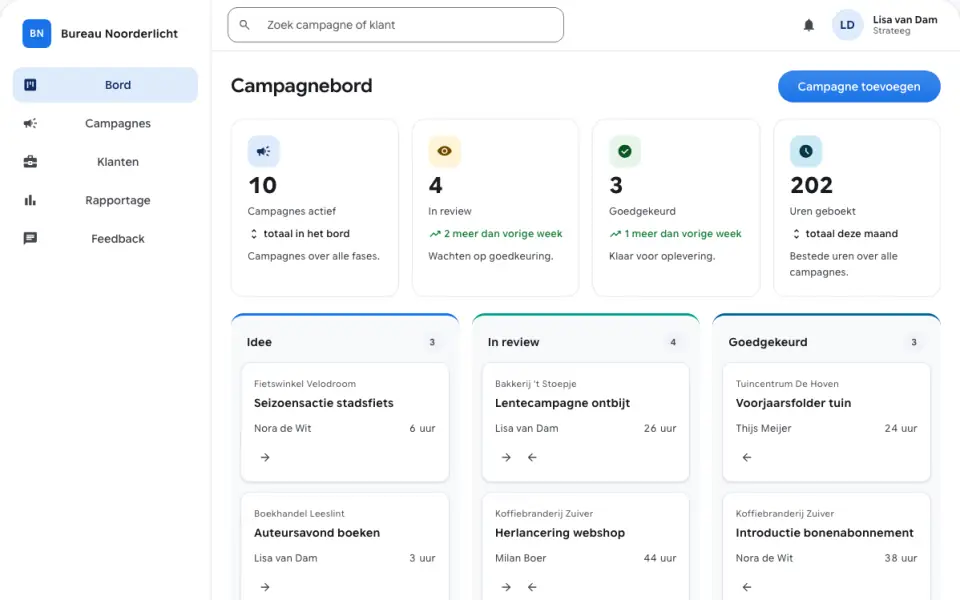960x600 pixels.
Task: Open the Rapportage section
Action: click(105, 200)
